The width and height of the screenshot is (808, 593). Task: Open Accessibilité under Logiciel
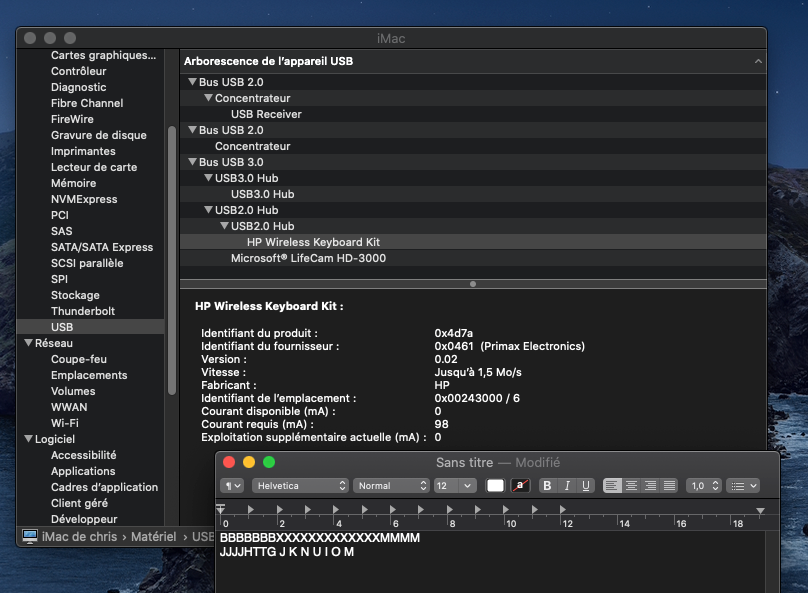click(83, 455)
